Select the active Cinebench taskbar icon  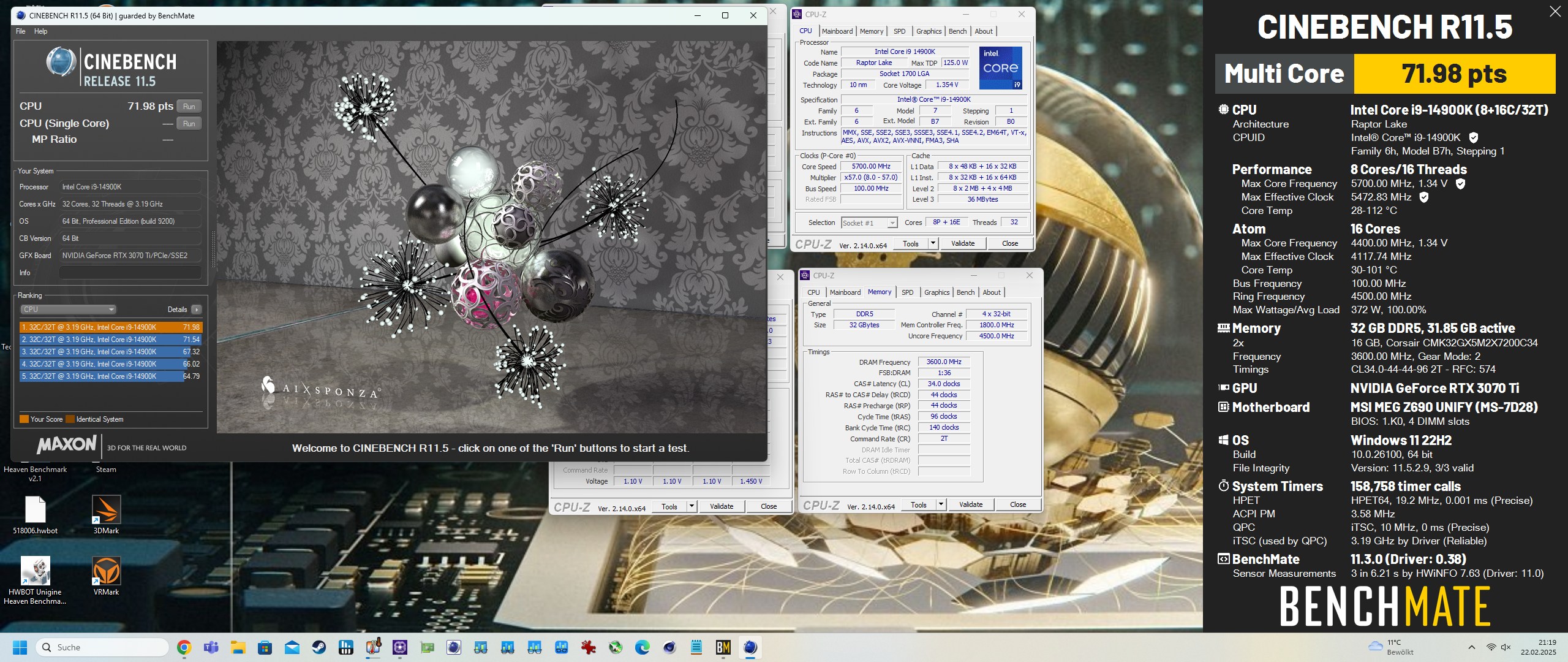pos(750,647)
